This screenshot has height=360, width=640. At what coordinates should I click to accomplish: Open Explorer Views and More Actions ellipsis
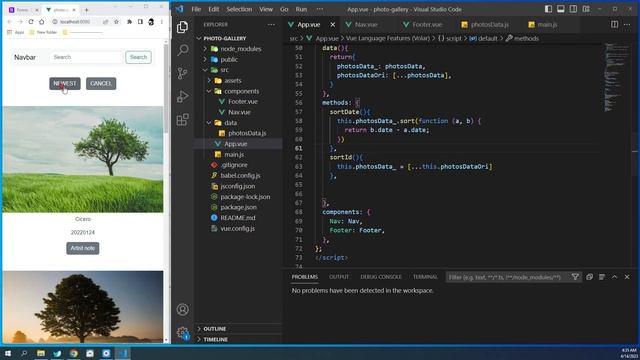pyautogui.click(x=271, y=24)
